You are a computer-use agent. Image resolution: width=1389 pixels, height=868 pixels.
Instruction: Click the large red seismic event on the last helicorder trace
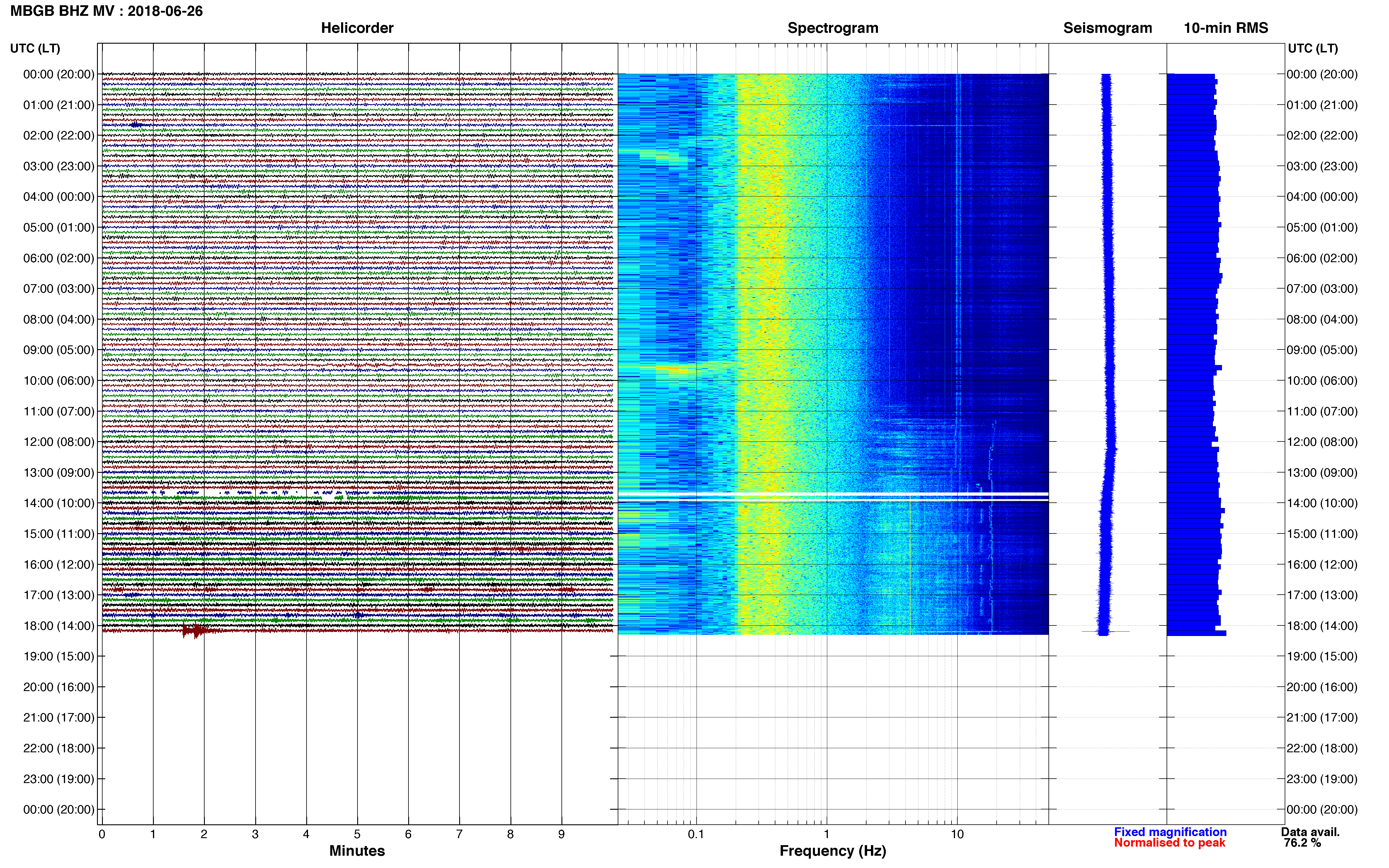point(196,630)
